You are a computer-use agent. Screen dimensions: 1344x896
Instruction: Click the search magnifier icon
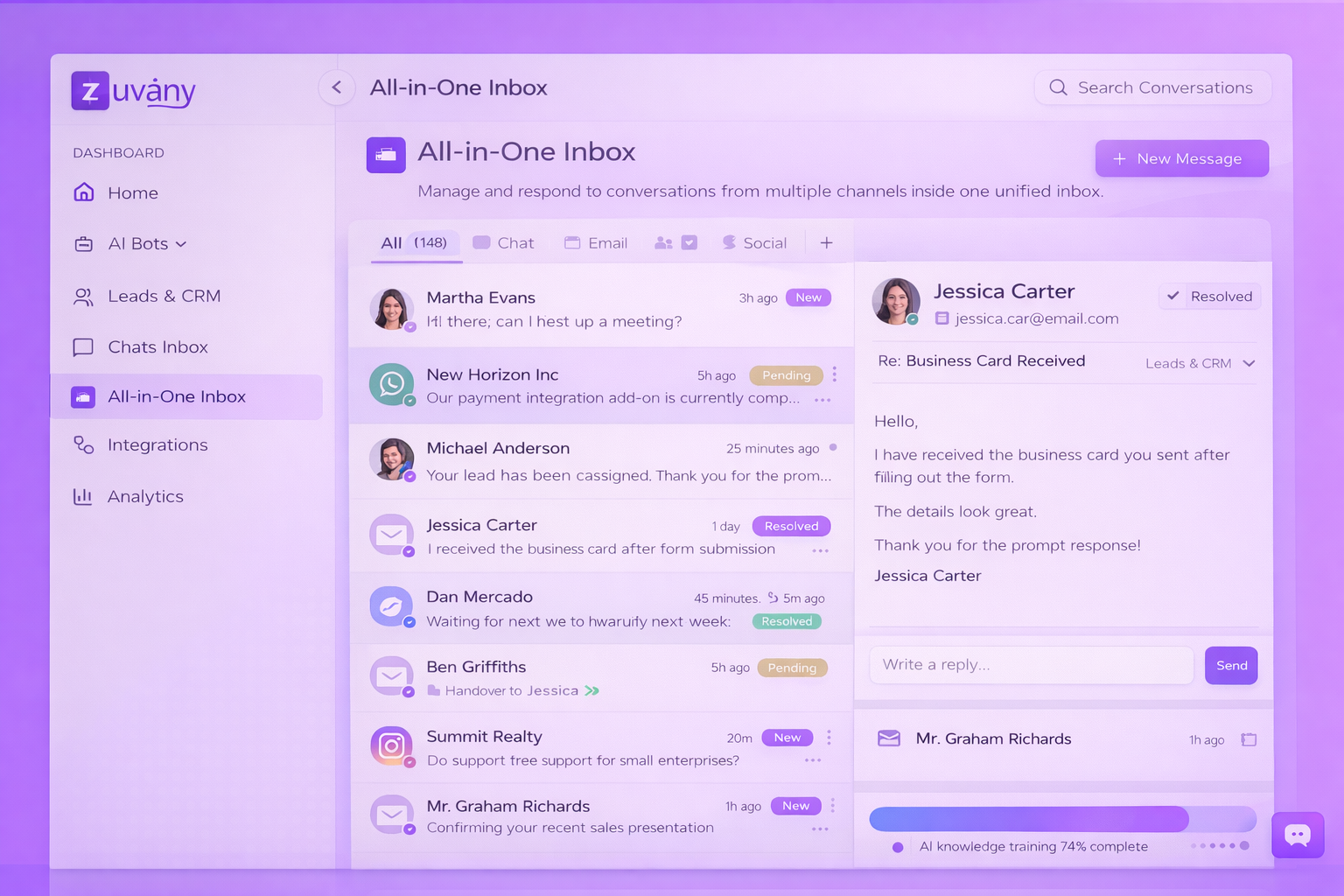[x=1058, y=87]
